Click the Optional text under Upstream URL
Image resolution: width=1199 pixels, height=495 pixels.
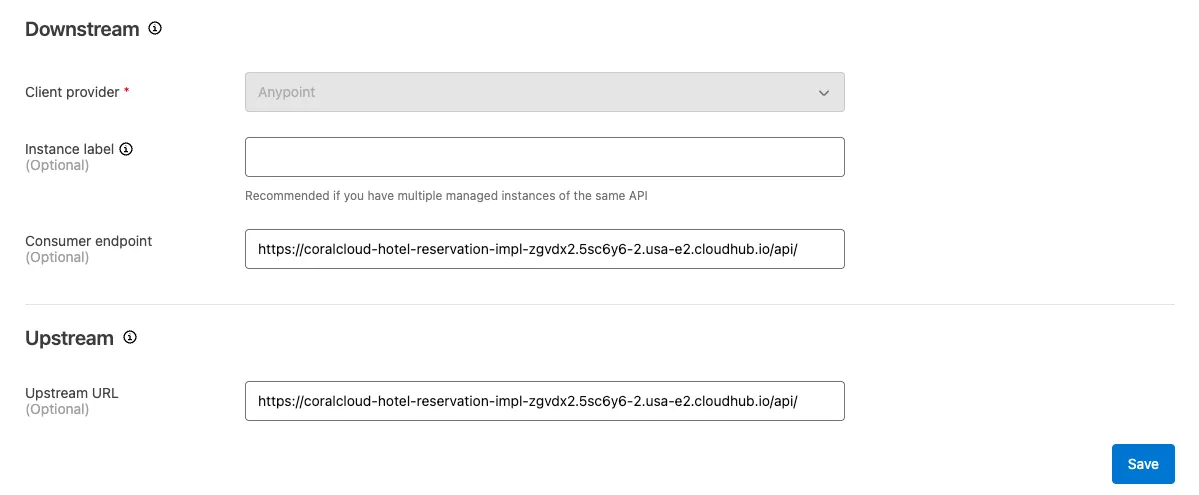coord(57,409)
